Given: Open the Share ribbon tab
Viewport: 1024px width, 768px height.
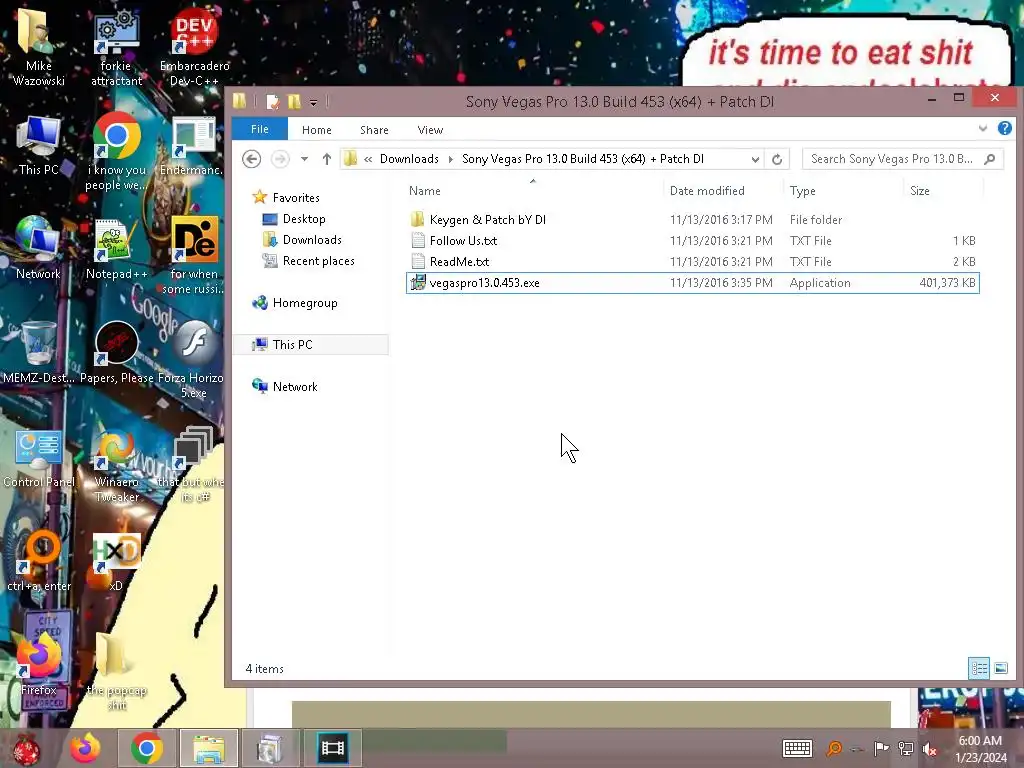Looking at the screenshot, I should (x=374, y=130).
